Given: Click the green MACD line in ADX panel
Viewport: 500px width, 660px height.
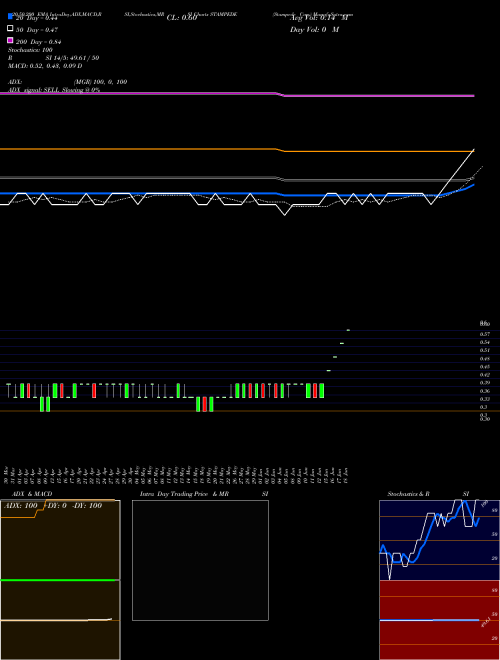Looking at the screenshot, I should pyautogui.click(x=60, y=580).
